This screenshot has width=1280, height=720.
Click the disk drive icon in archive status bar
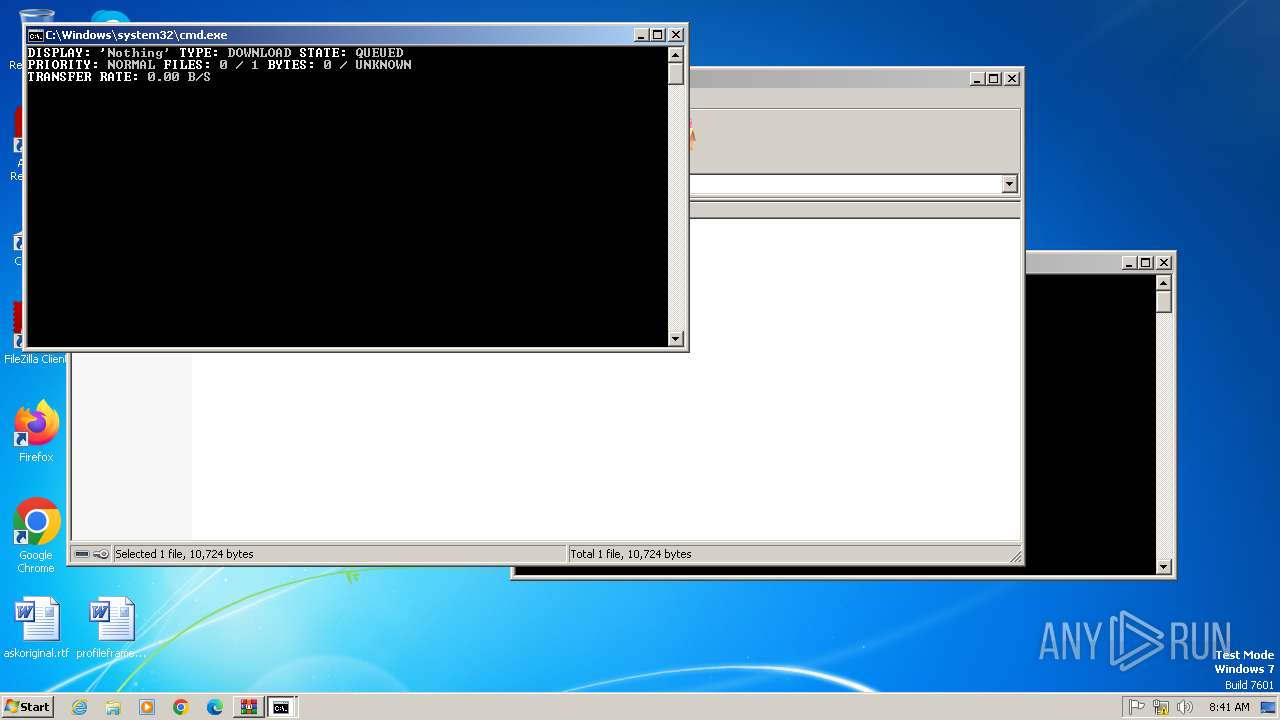[82, 554]
